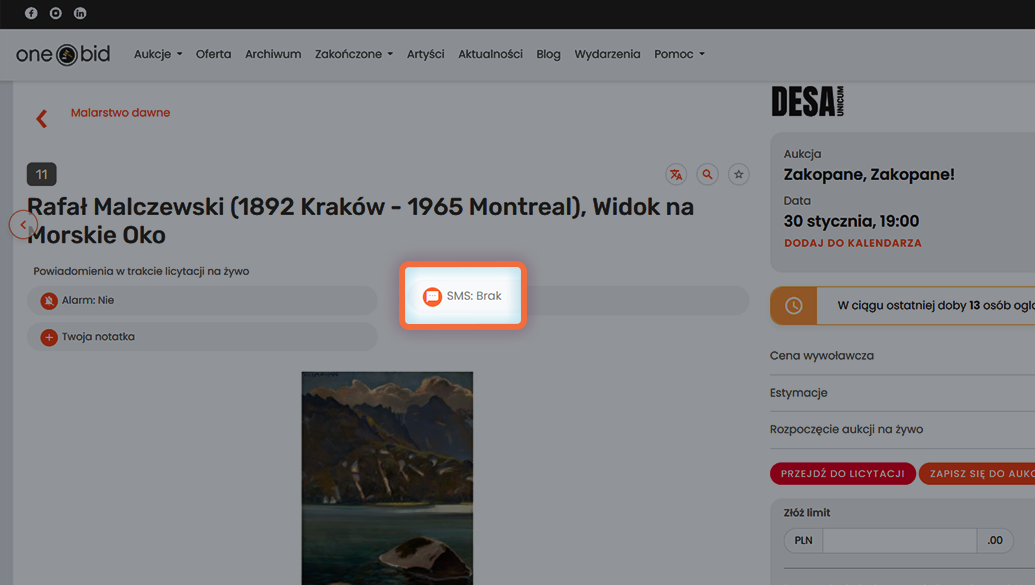Click the red back arrow beside Malarstwo dawne
1035x585 pixels.
tap(42, 119)
